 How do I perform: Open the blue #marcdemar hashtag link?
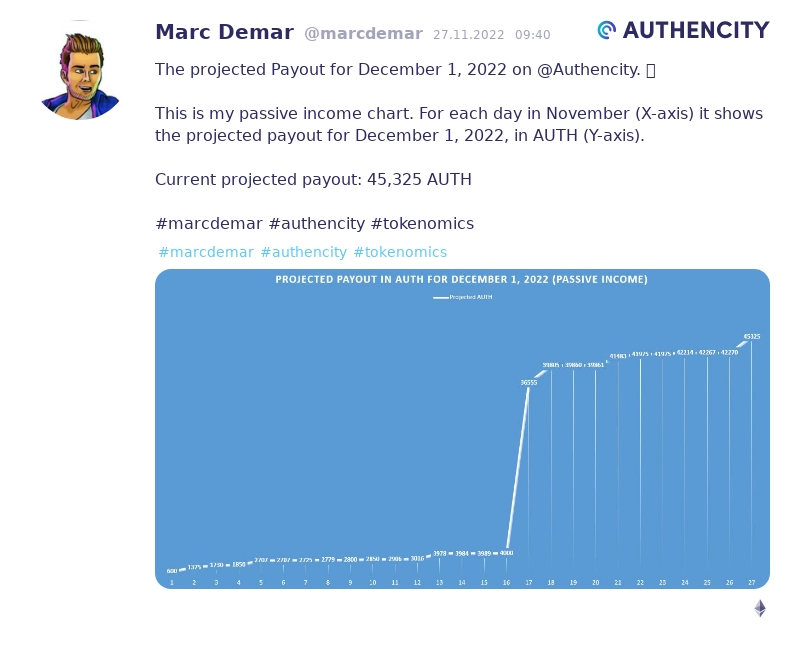pyautogui.click(x=206, y=252)
